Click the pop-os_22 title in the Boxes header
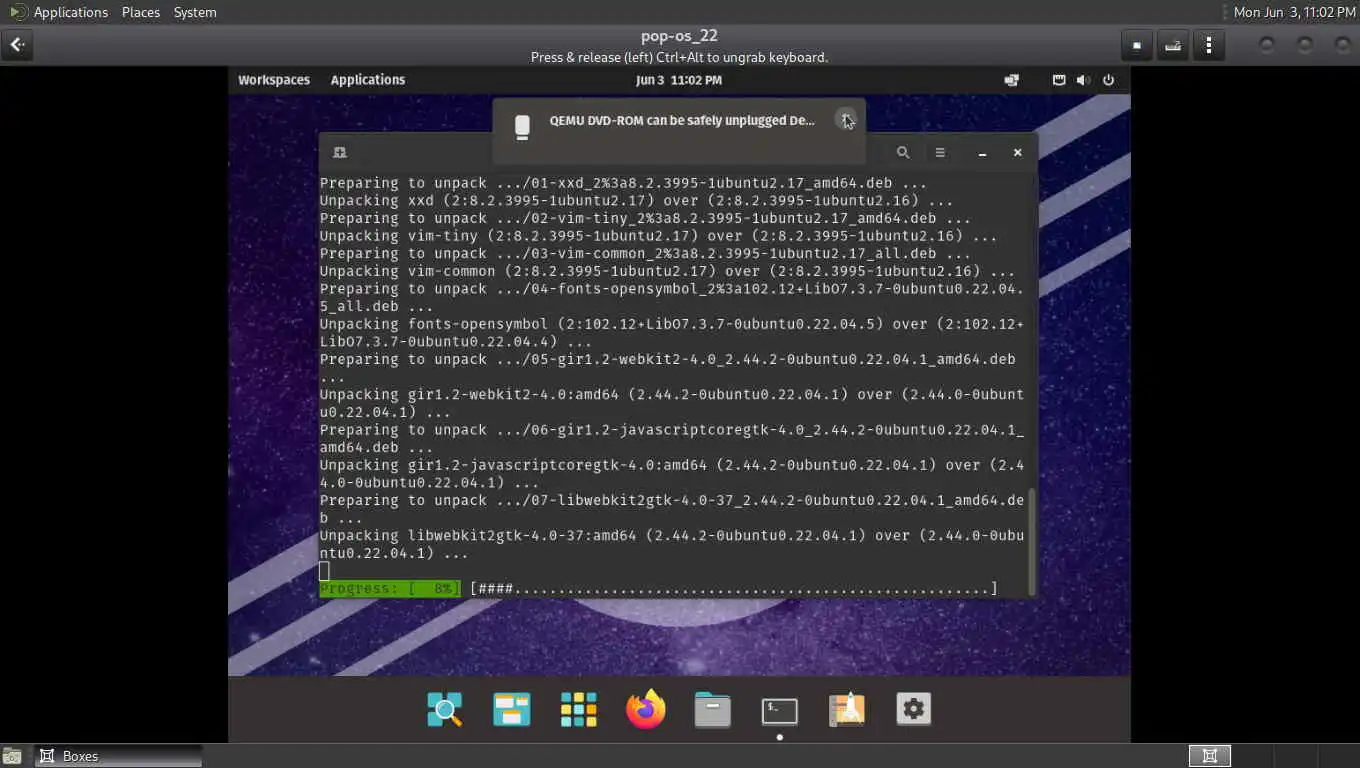The height and width of the screenshot is (768, 1360). coord(679,36)
